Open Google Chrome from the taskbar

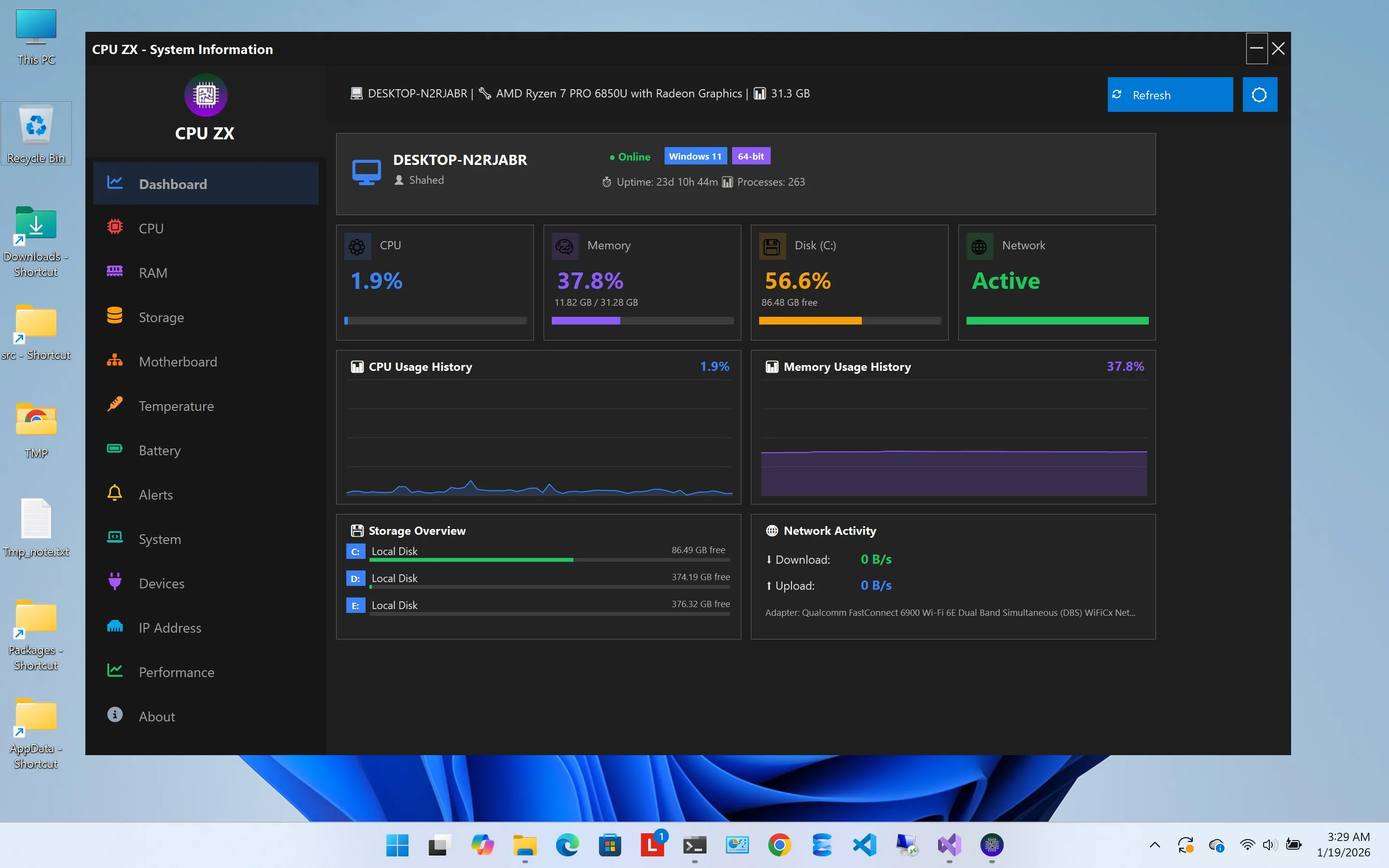(x=779, y=845)
